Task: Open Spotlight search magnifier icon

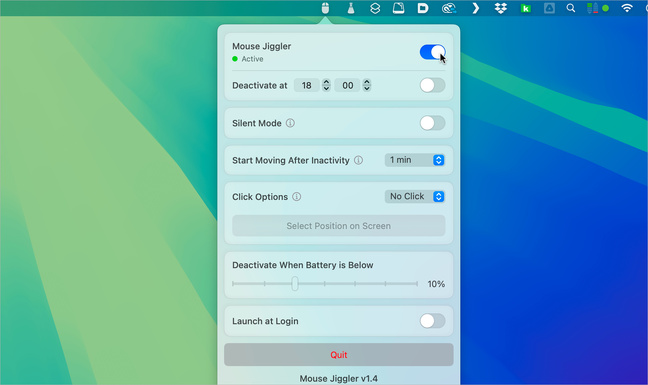Action: click(x=571, y=8)
